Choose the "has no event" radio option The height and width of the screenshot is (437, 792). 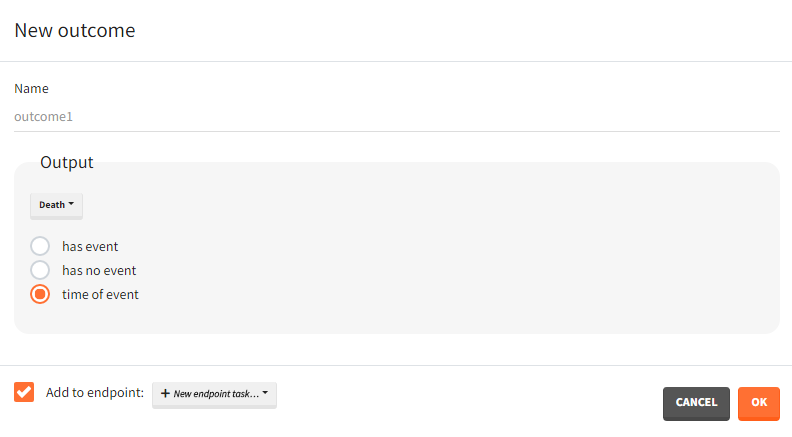tap(40, 270)
